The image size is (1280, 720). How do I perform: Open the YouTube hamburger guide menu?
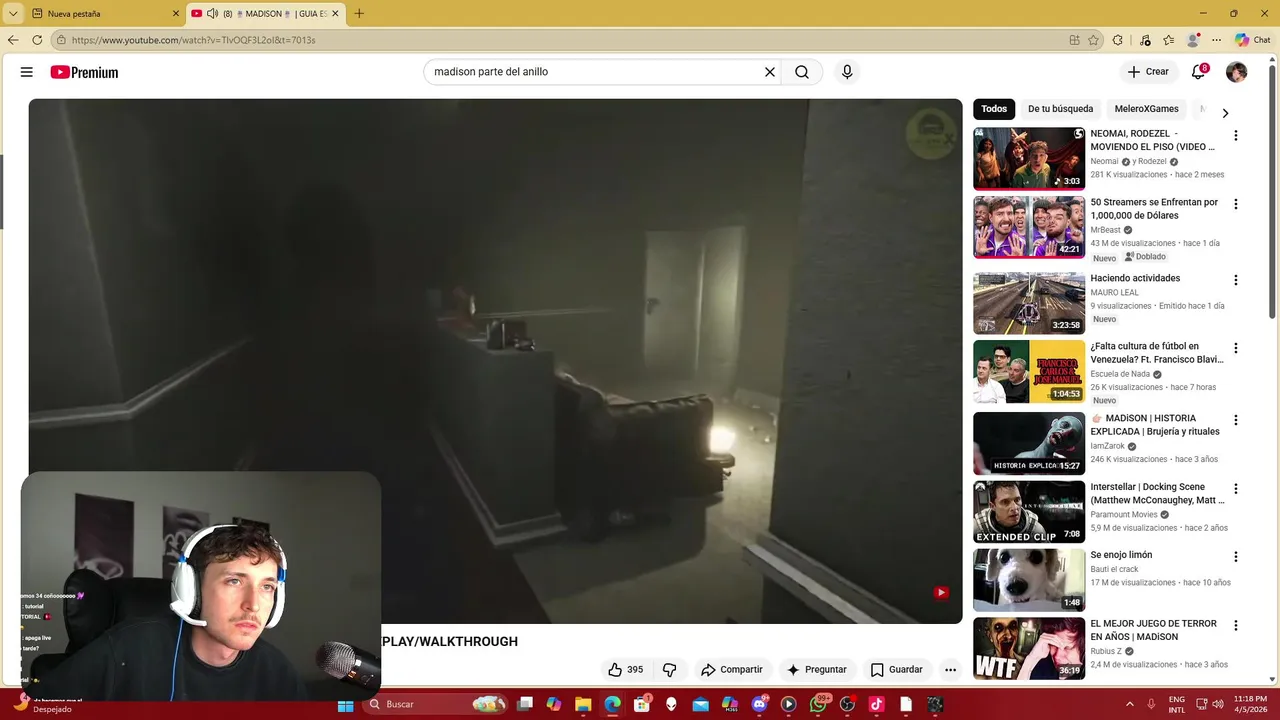(27, 72)
